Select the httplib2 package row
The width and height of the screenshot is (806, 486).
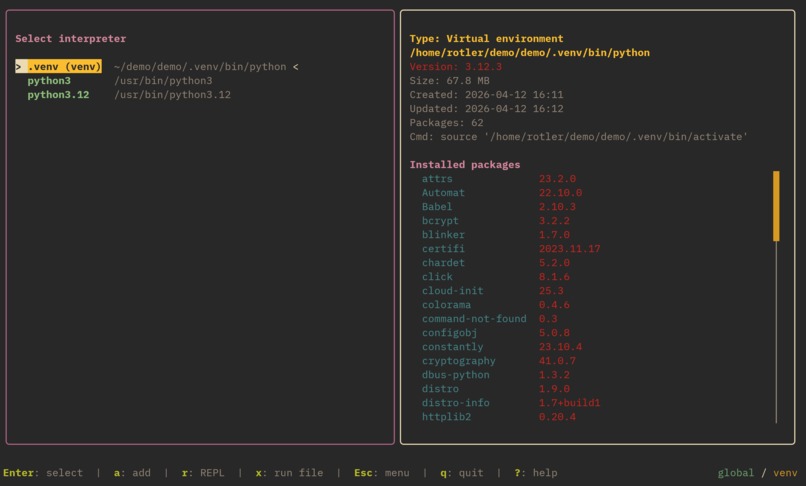tap(499, 417)
